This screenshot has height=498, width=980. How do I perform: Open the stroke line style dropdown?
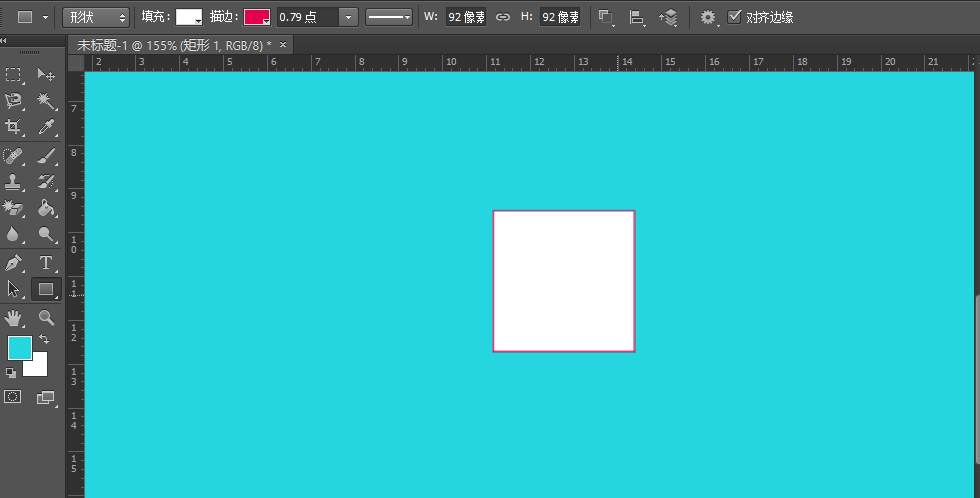coord(389,17)
